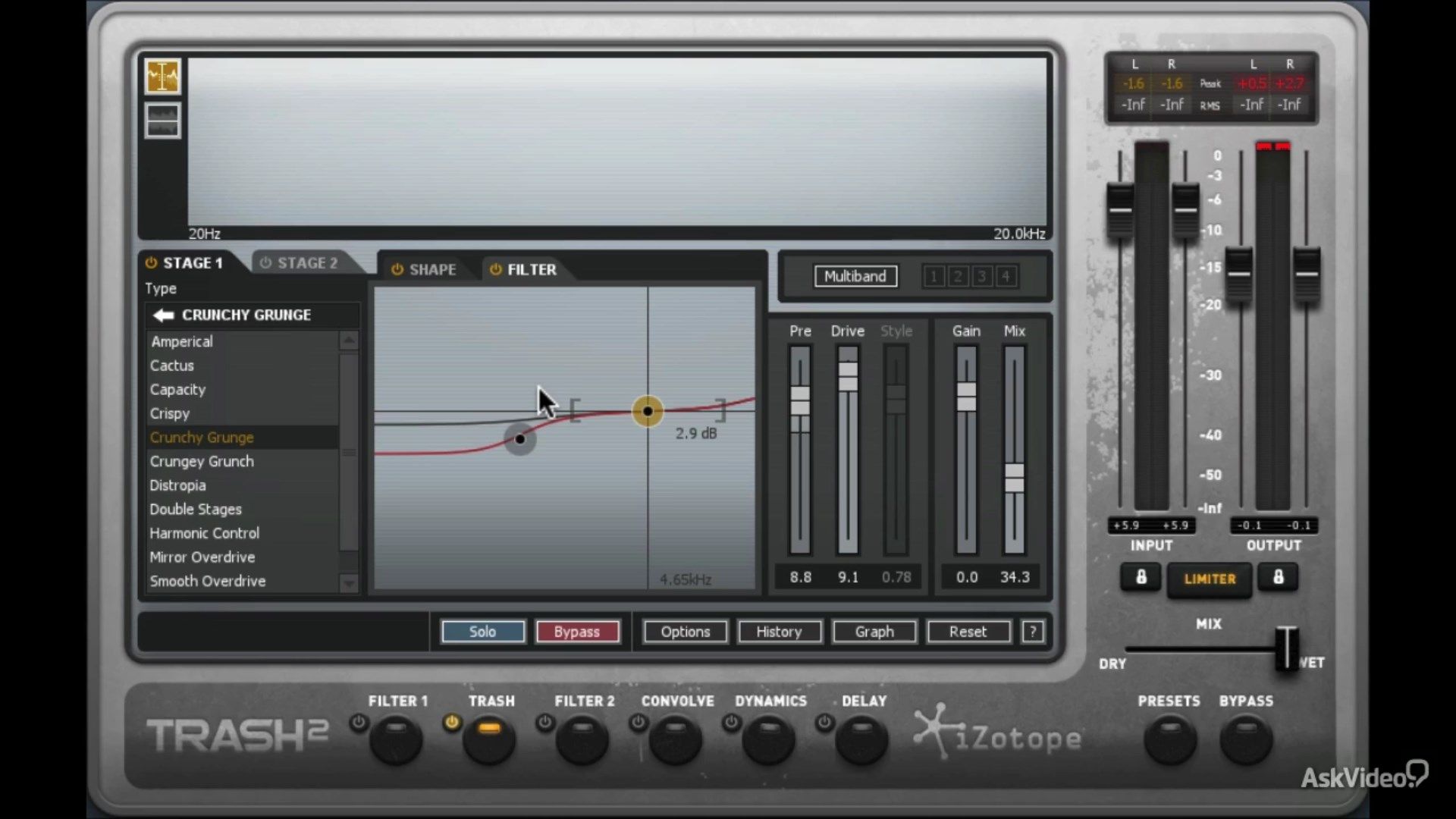Open the Delay module knob
This screenshot has width=1456, height=819.
tap(862, 741)
